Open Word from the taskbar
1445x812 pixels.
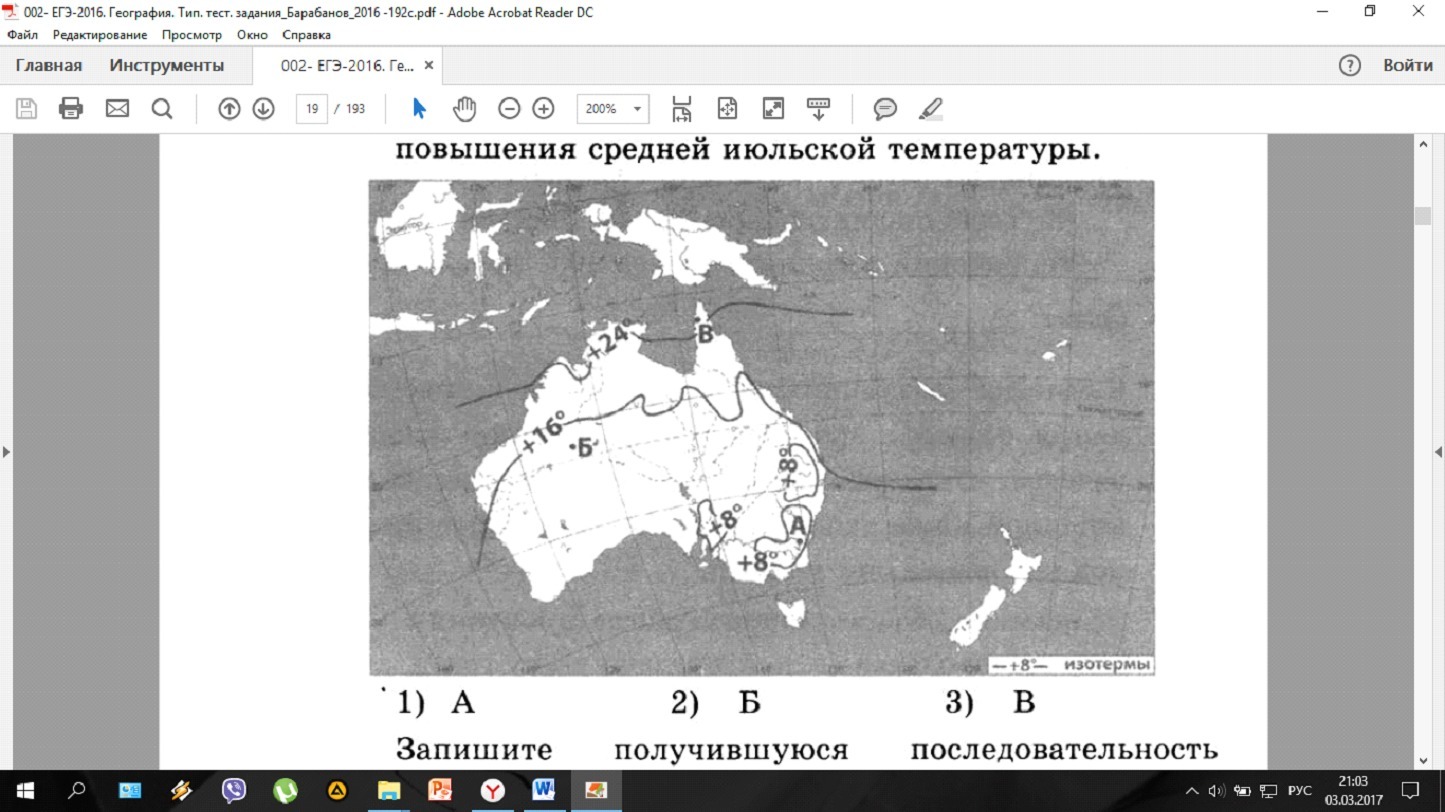[543, 791]
